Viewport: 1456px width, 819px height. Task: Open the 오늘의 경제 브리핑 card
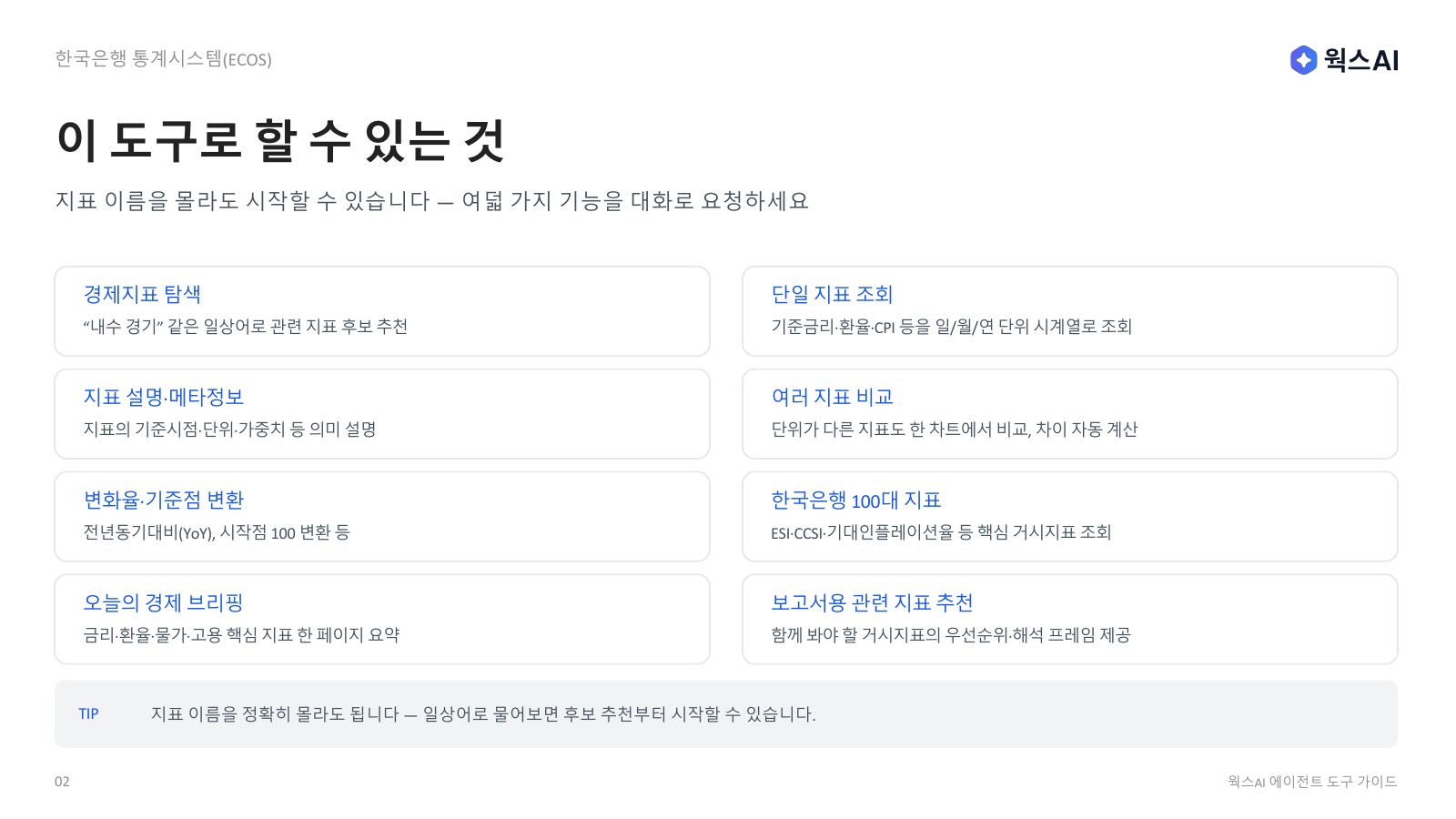(x=382, y=620)
